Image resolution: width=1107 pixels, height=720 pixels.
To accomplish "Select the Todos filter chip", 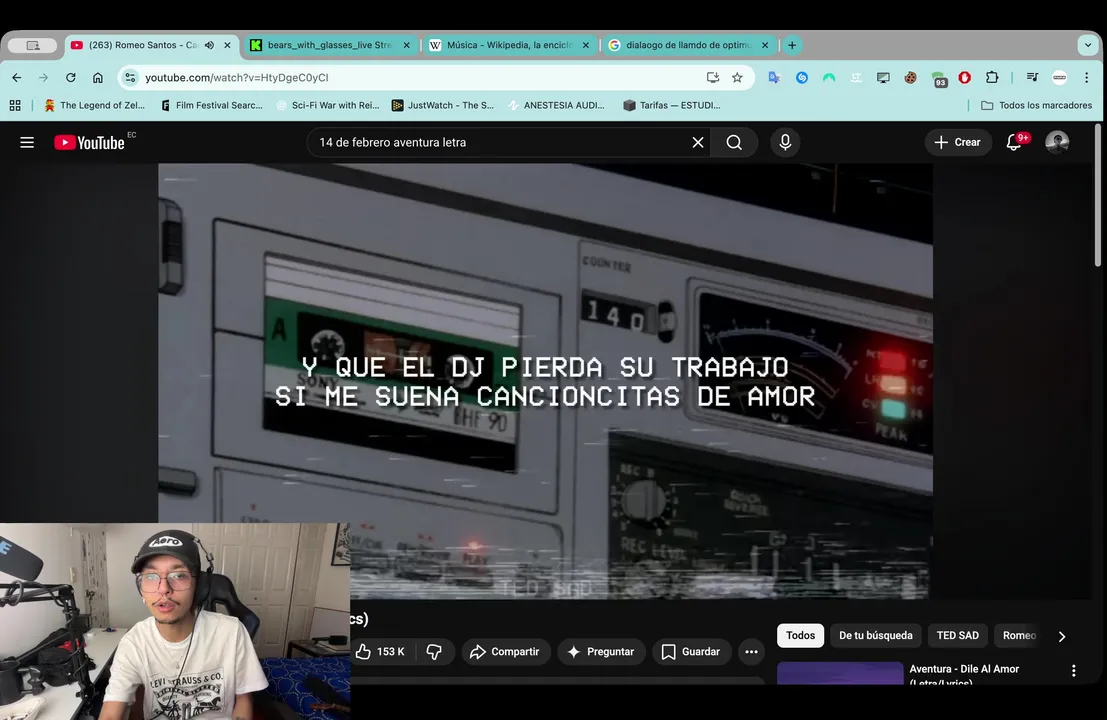I will coord(800,635).
